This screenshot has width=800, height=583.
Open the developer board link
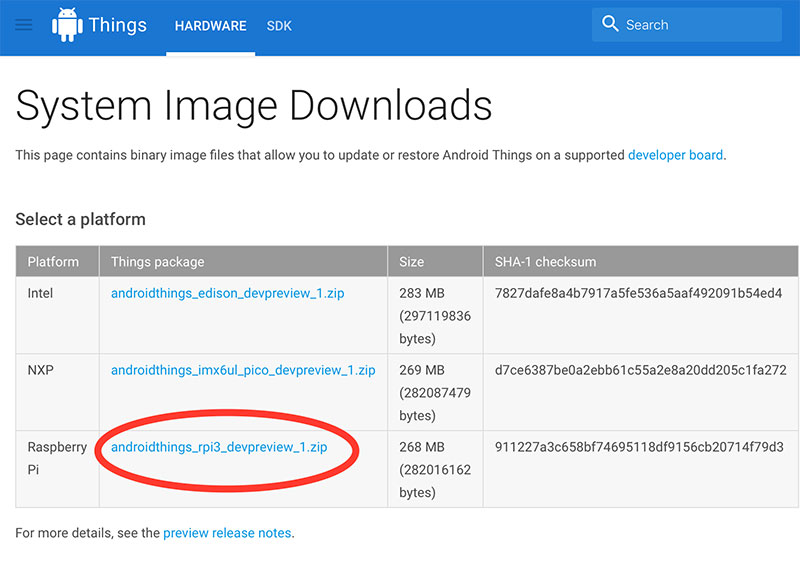click(676, 155)
